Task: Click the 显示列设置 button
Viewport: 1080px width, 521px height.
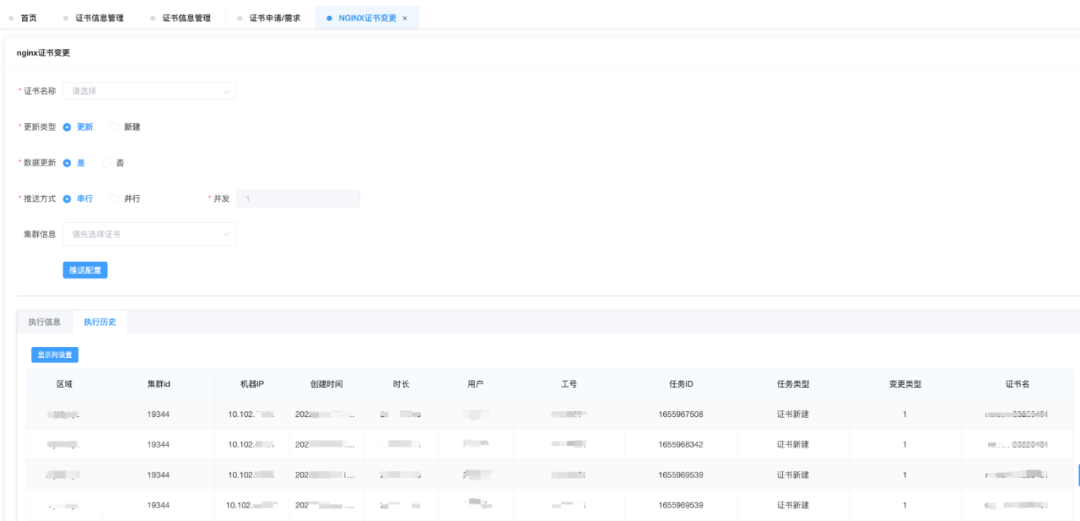Action: 55,354
